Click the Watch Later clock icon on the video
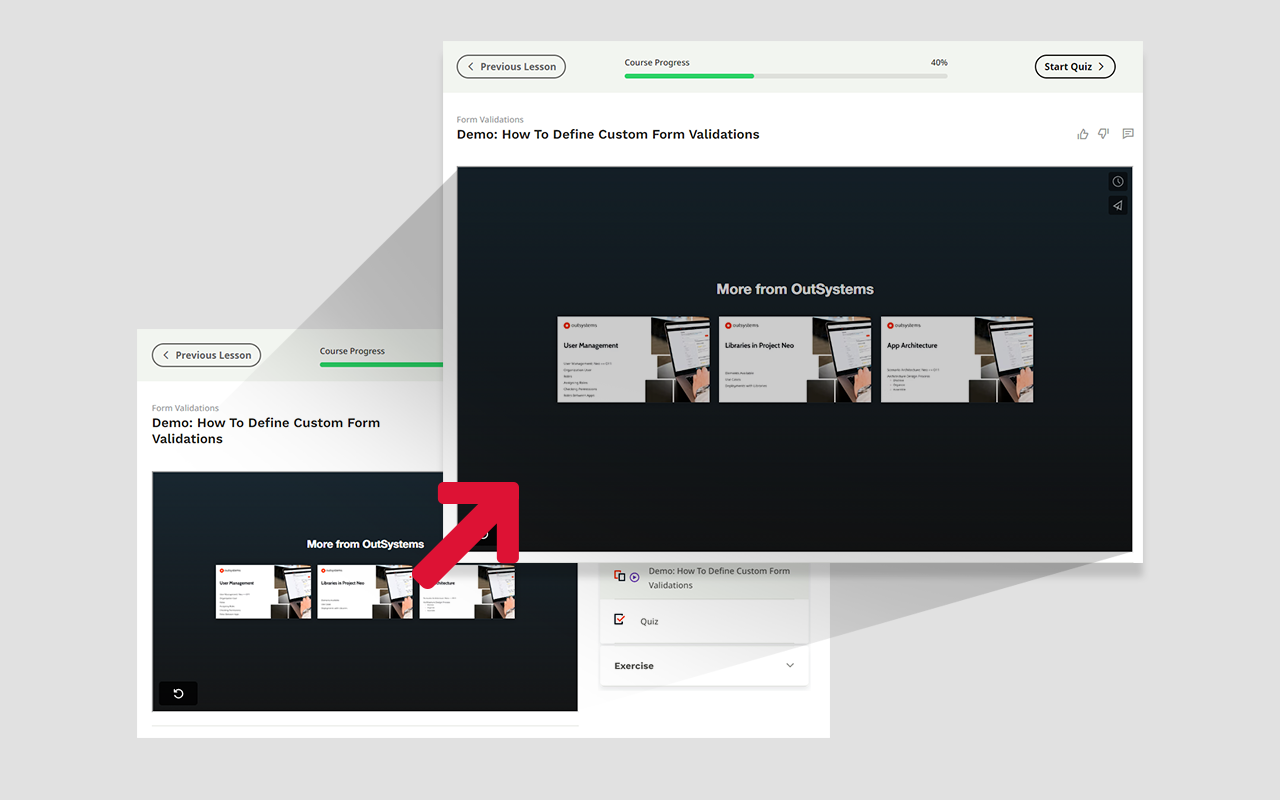Image resolution: width=1280 pixels, height=800 pixels. coord(1117,181)
